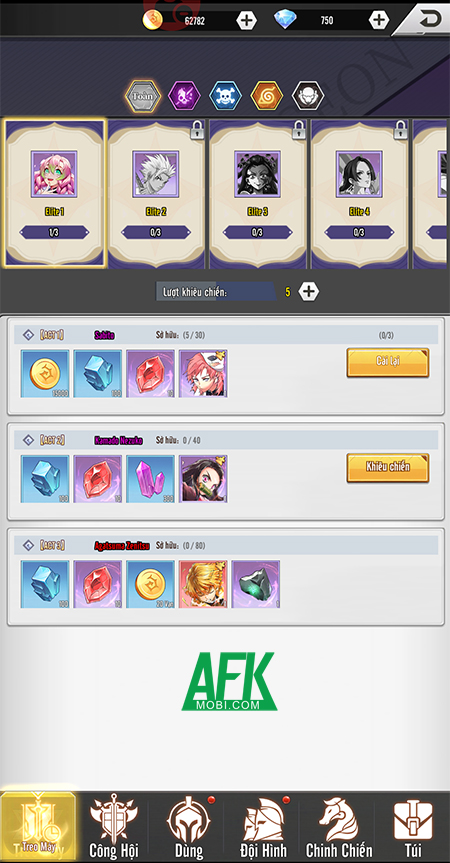
Task: Select the locked Elite 3 card
Action: (257, 194)
